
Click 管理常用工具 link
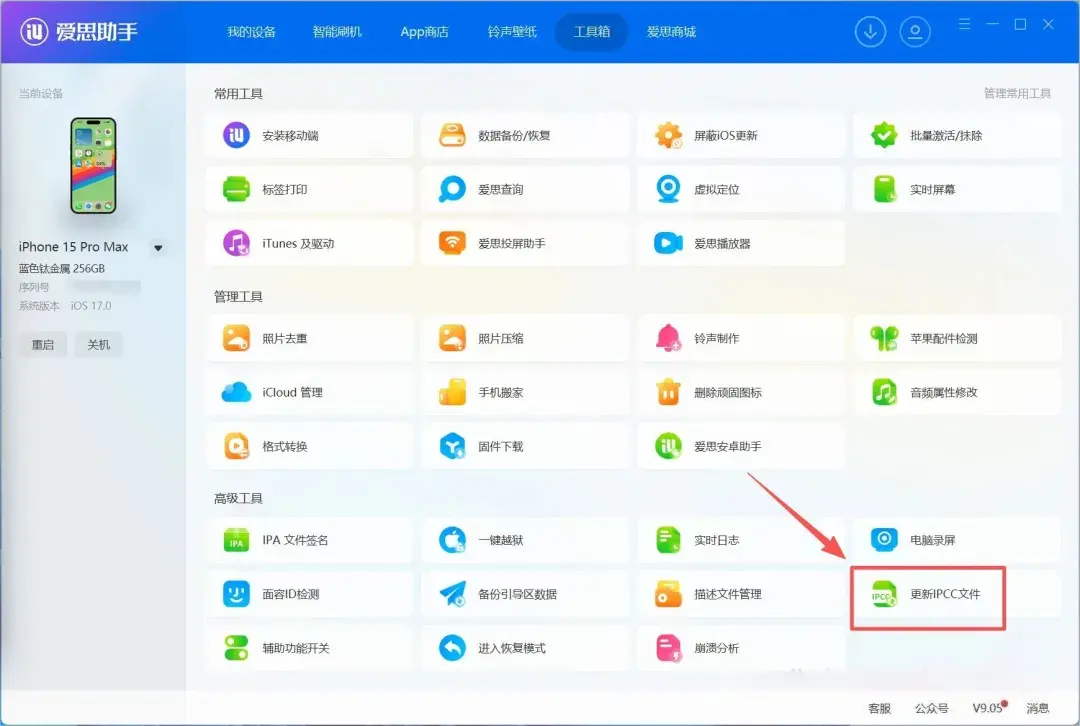coord(1017,93)
